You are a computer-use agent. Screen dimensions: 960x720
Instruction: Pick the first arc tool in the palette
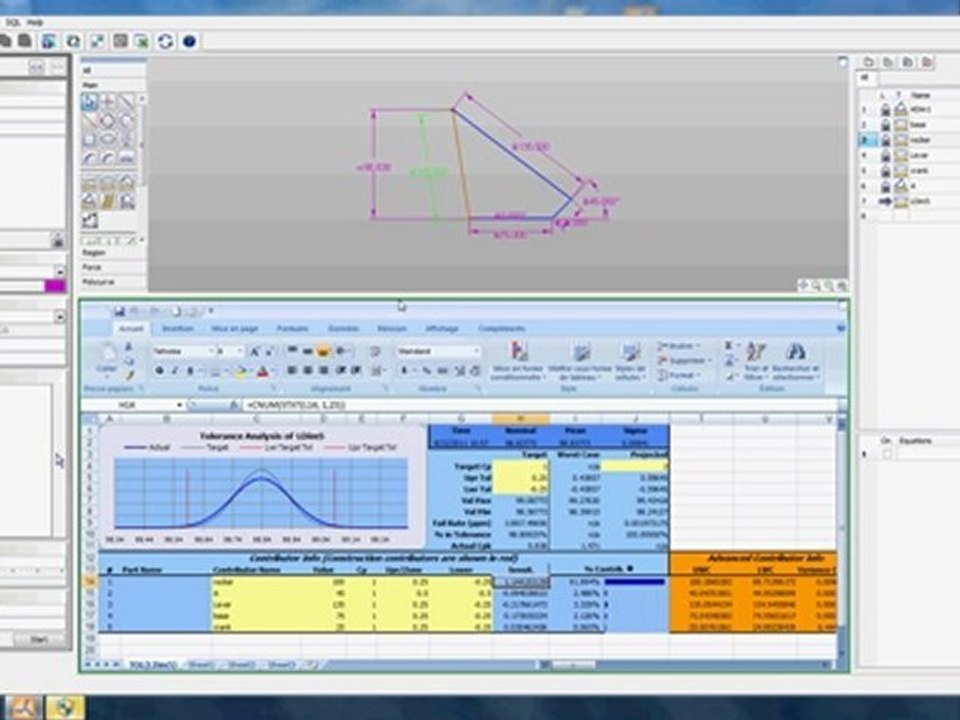click(x=89, y=158)
